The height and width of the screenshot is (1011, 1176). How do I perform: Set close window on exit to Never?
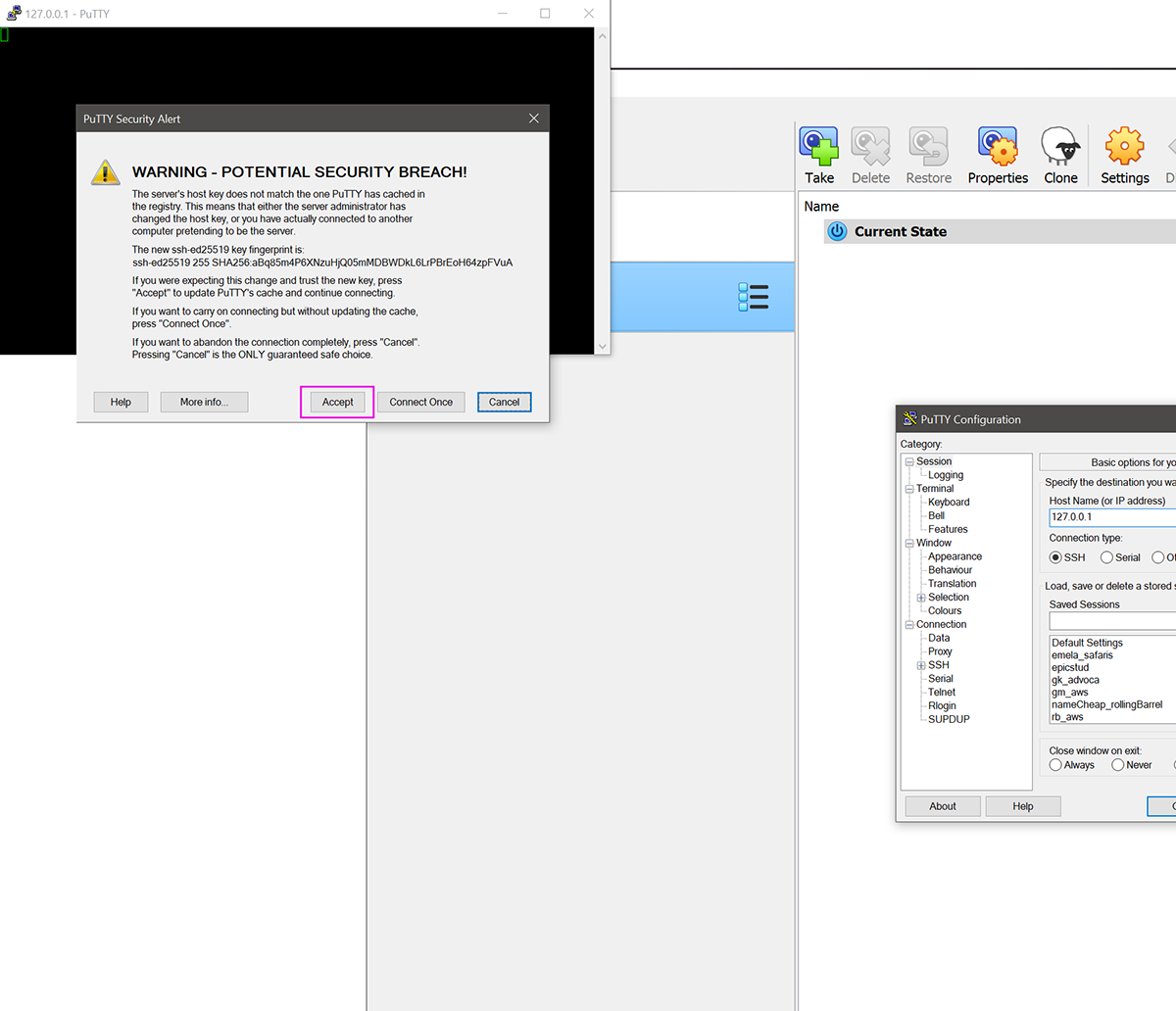[x=1118, y=765]
